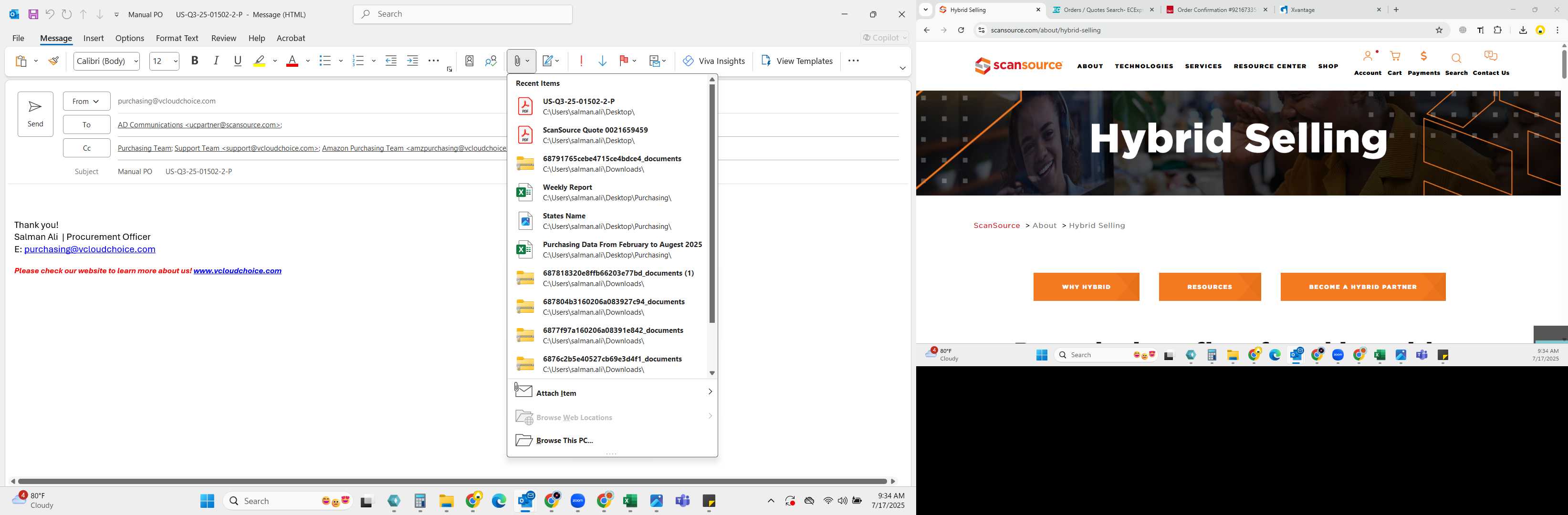Bookmark page with the browser star icon
This screenshot has width=1568, height=515.
[x=1439, y=30]
